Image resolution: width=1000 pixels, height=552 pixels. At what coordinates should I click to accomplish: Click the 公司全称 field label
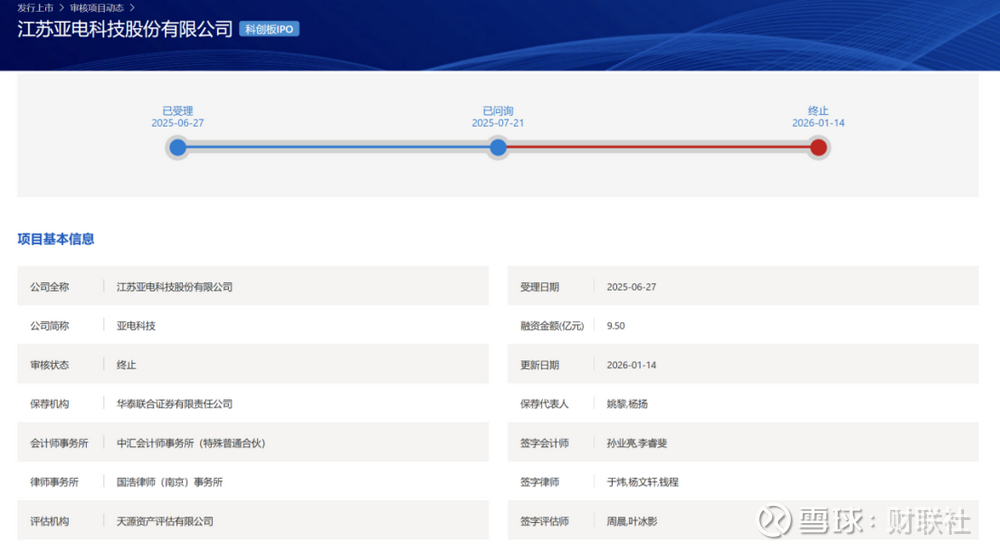click(49, 287)
